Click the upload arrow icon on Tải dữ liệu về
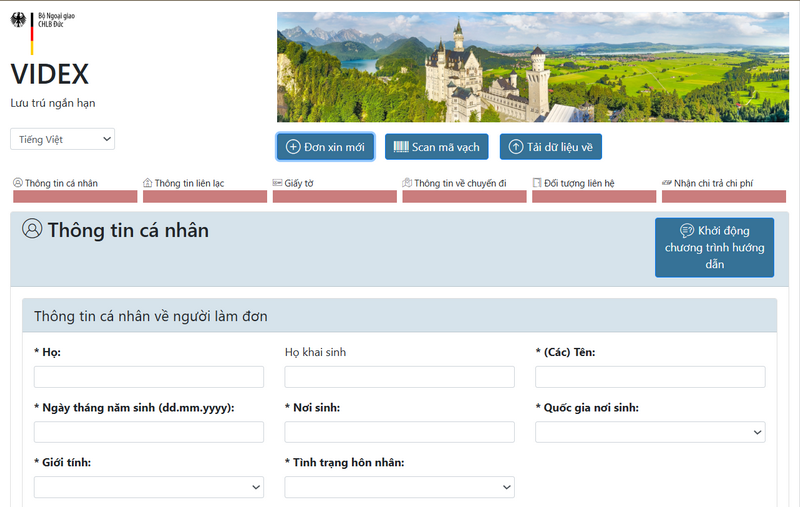The image size is (800, 507). 516,147
